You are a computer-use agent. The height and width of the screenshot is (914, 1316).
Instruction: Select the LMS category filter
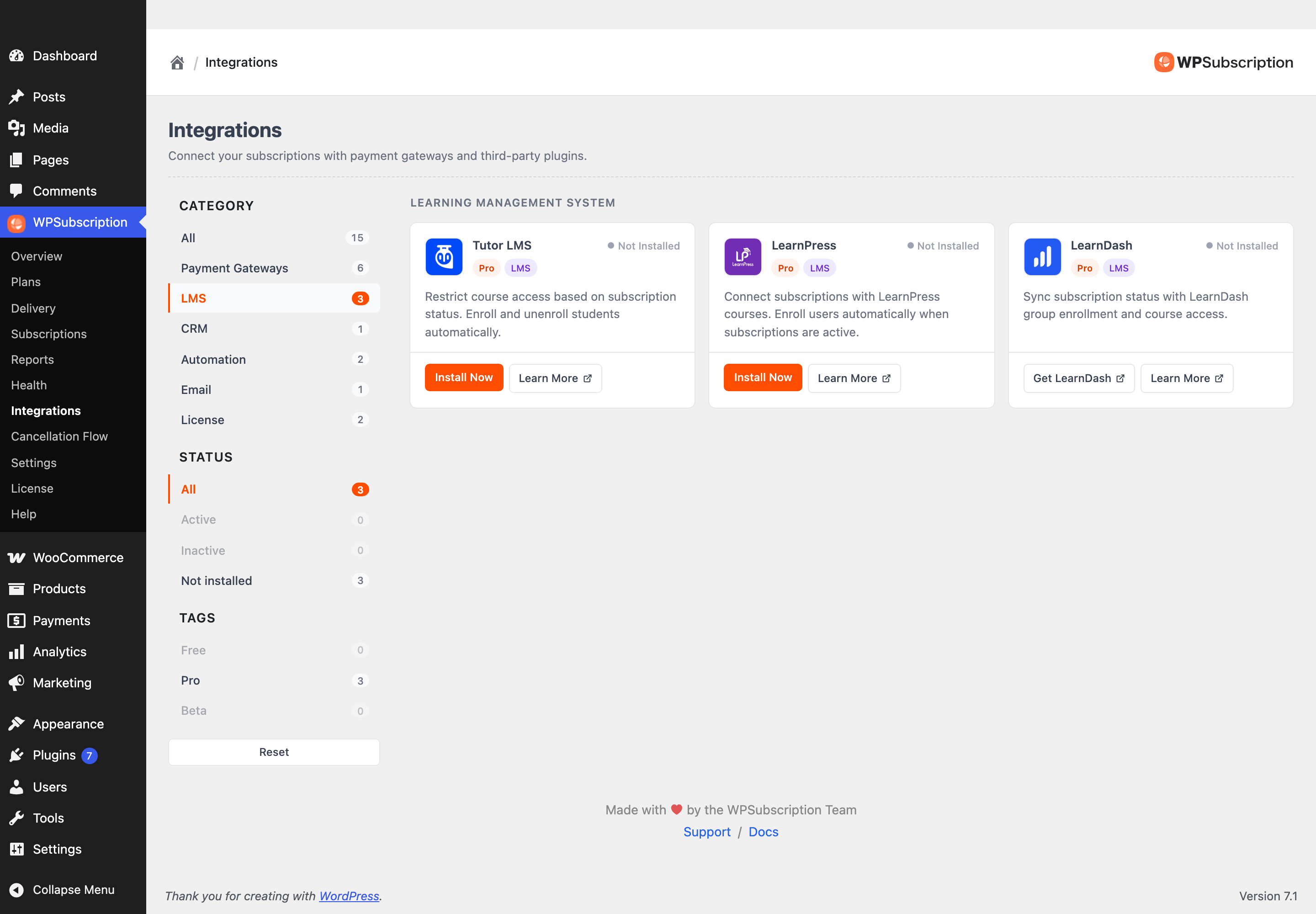coord(274,298)
